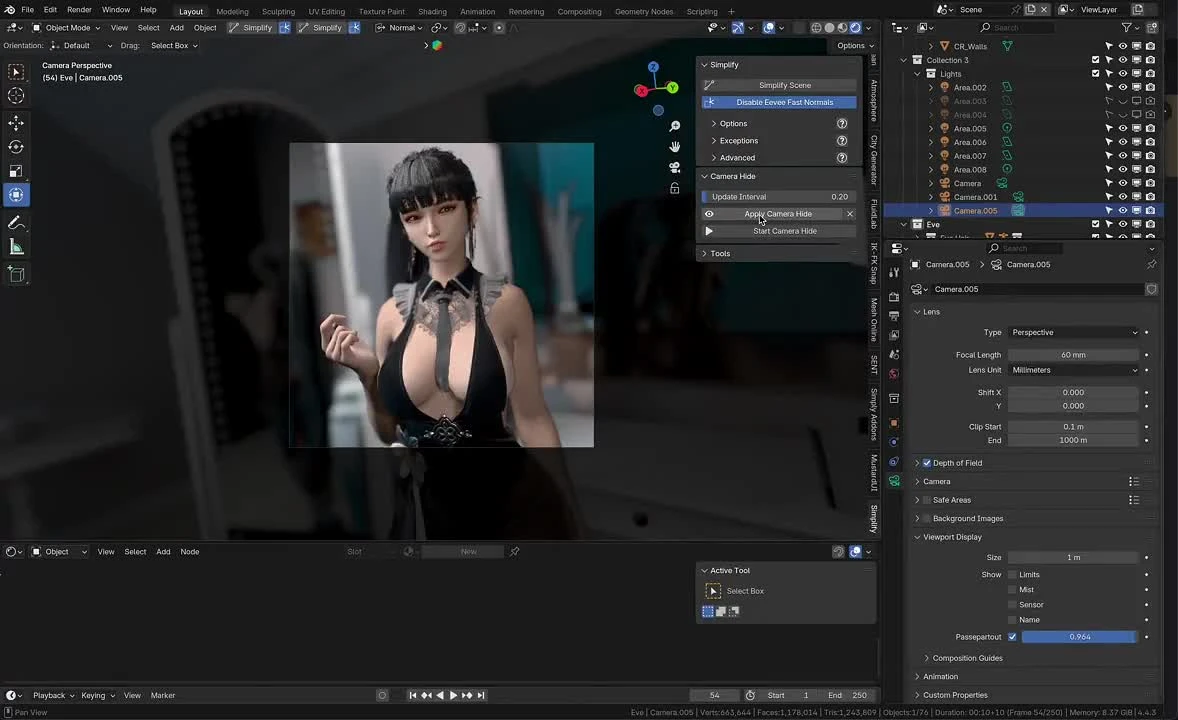
Task: Click Disable Eevee Fast Normals button
Action: click(779, 102)
